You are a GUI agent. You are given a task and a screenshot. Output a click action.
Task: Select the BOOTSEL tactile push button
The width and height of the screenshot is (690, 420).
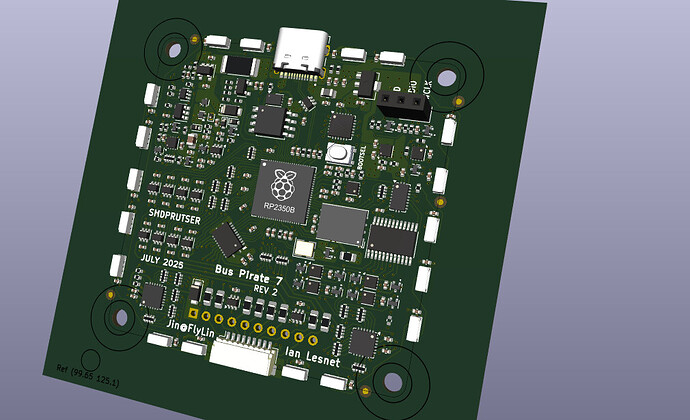[339, 153]
